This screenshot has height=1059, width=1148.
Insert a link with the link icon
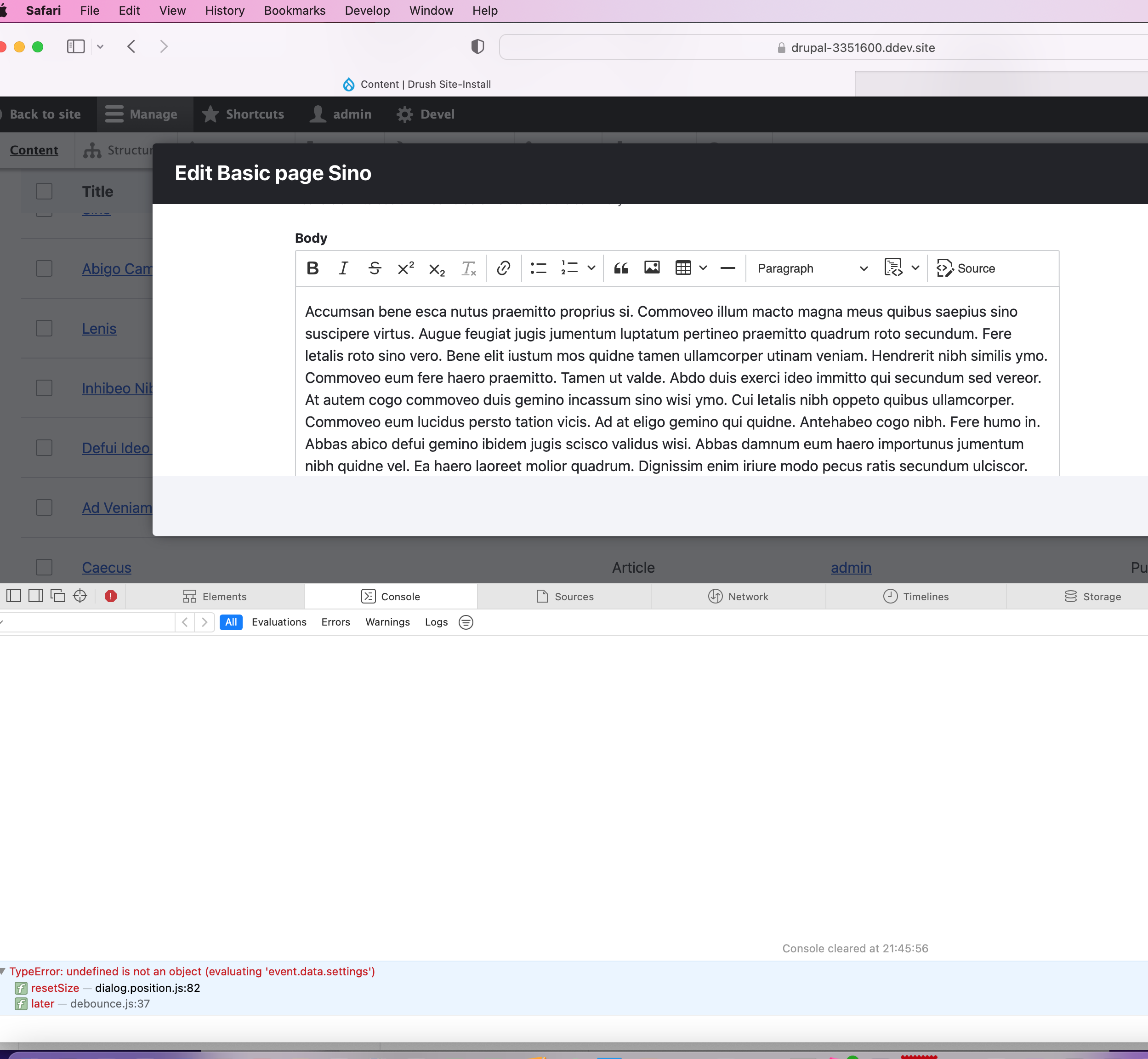click(x=504, y=268)
